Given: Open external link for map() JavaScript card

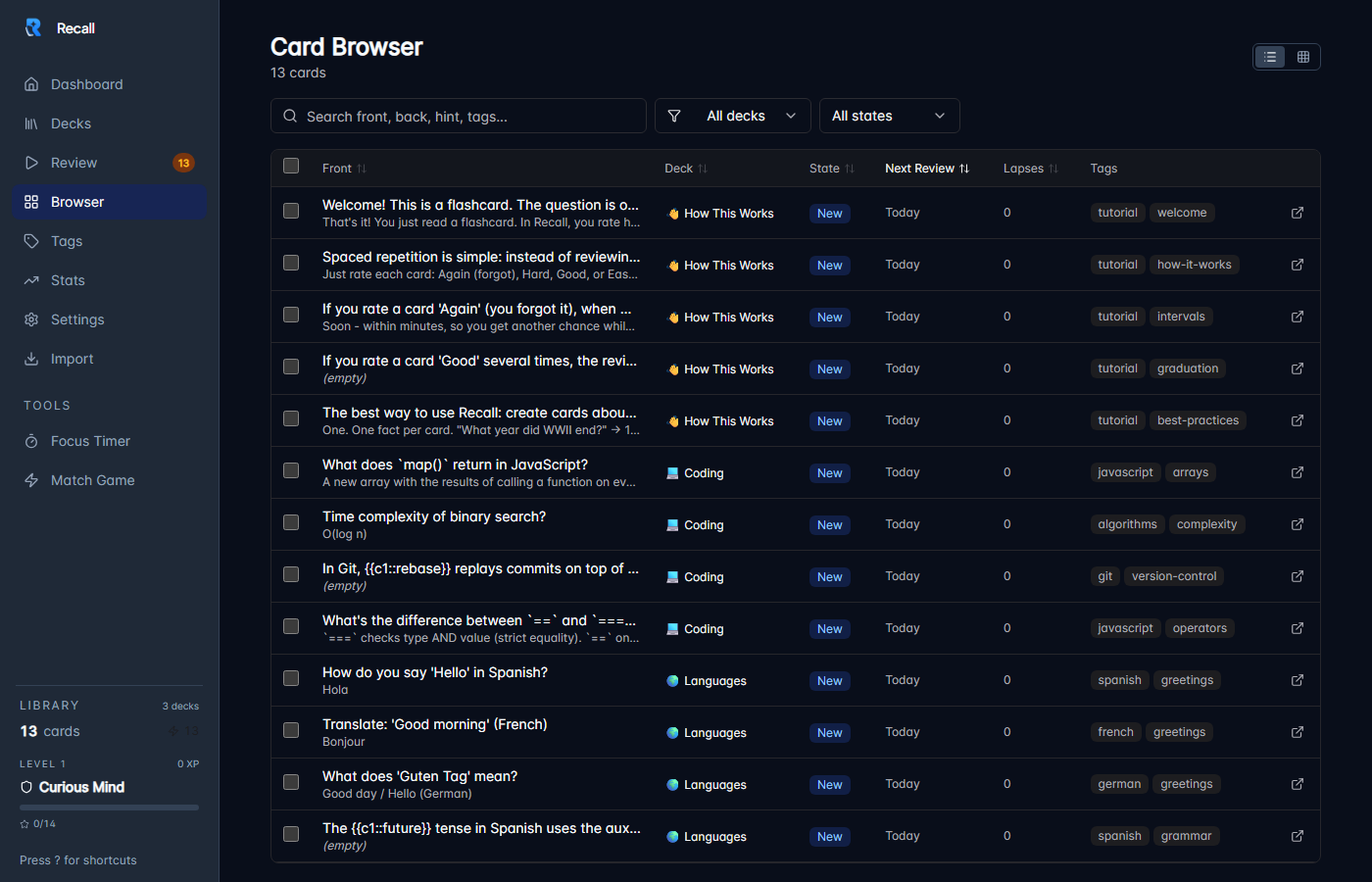Looking at the screenshot, I should (x=1298, y=472).
